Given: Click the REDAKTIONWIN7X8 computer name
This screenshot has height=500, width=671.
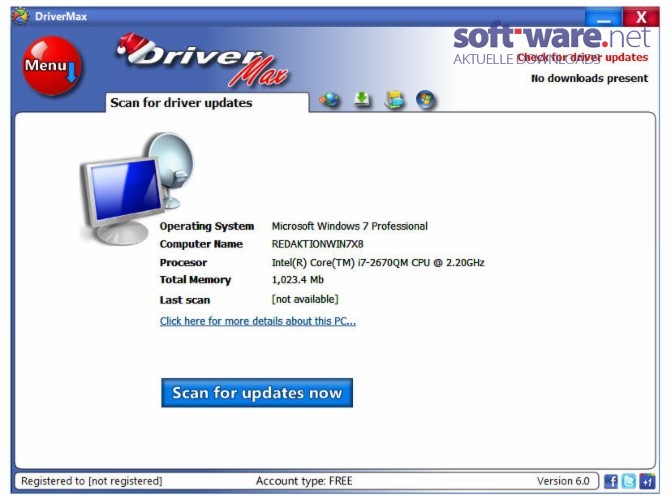Looking at the screenshot, I should pos(318,244).
